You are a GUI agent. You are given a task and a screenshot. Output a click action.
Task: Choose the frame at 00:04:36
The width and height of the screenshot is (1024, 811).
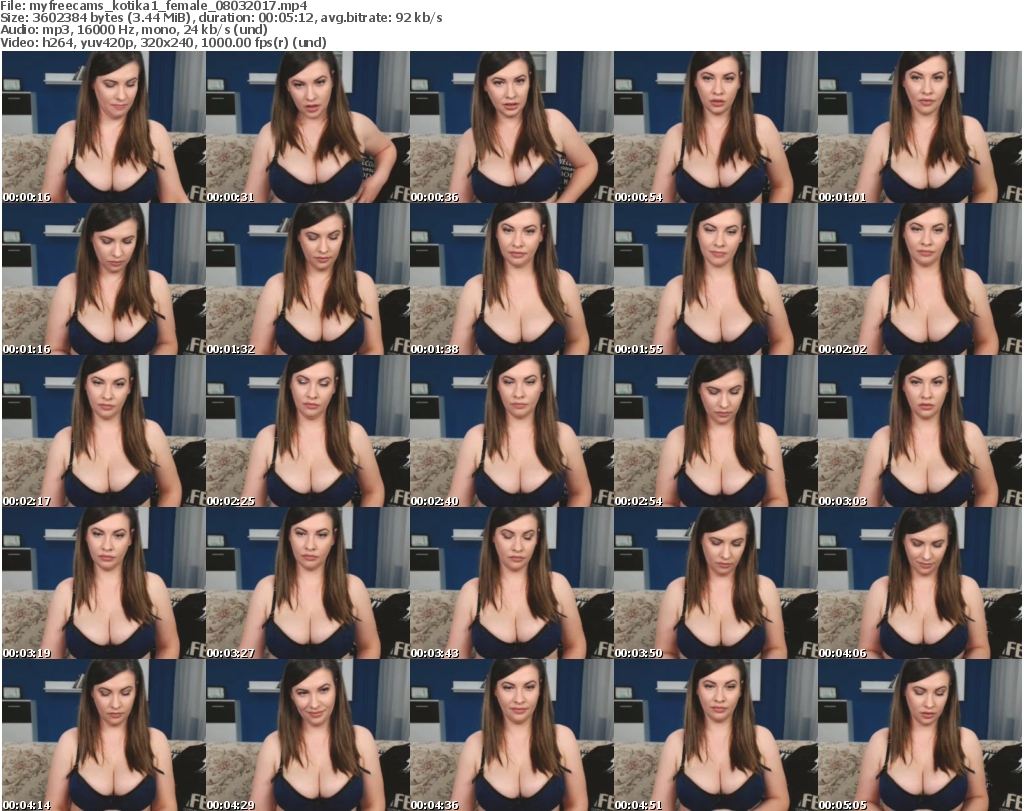click(512, 735)
